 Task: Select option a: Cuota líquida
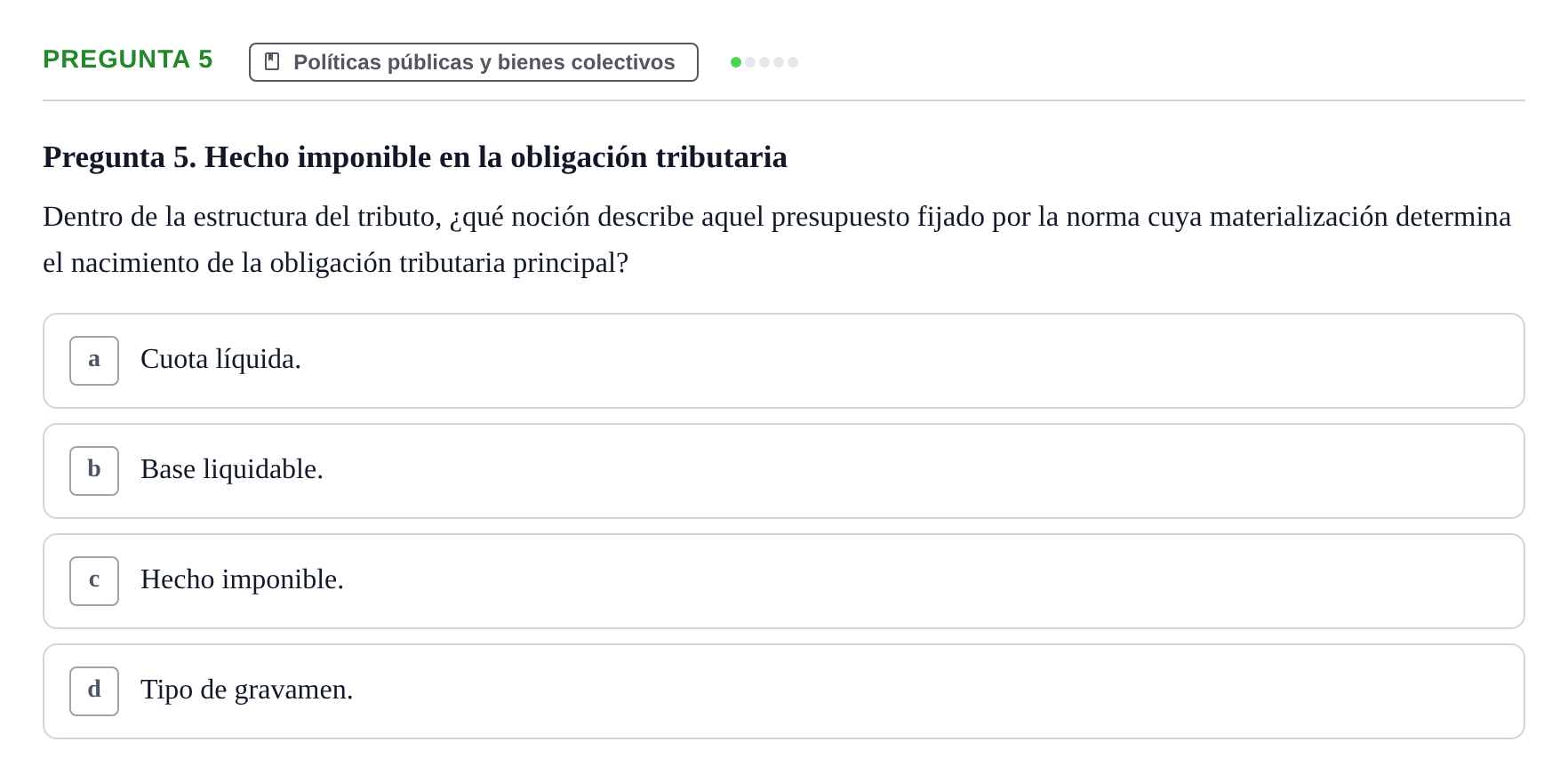[783, 361]
